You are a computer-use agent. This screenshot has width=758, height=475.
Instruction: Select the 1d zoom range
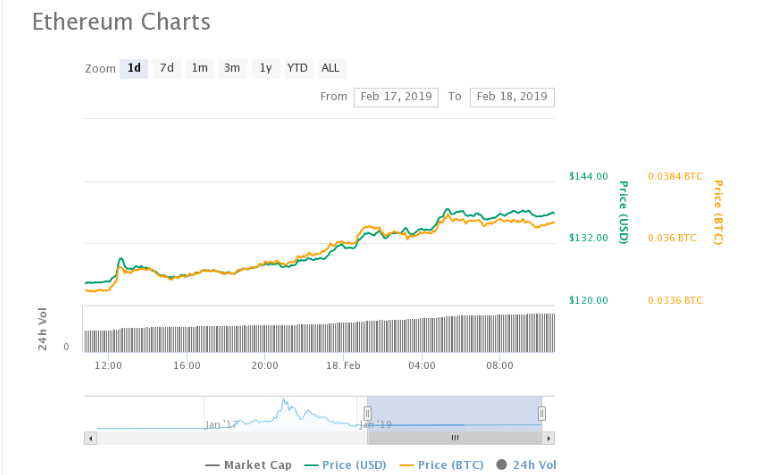134,68
